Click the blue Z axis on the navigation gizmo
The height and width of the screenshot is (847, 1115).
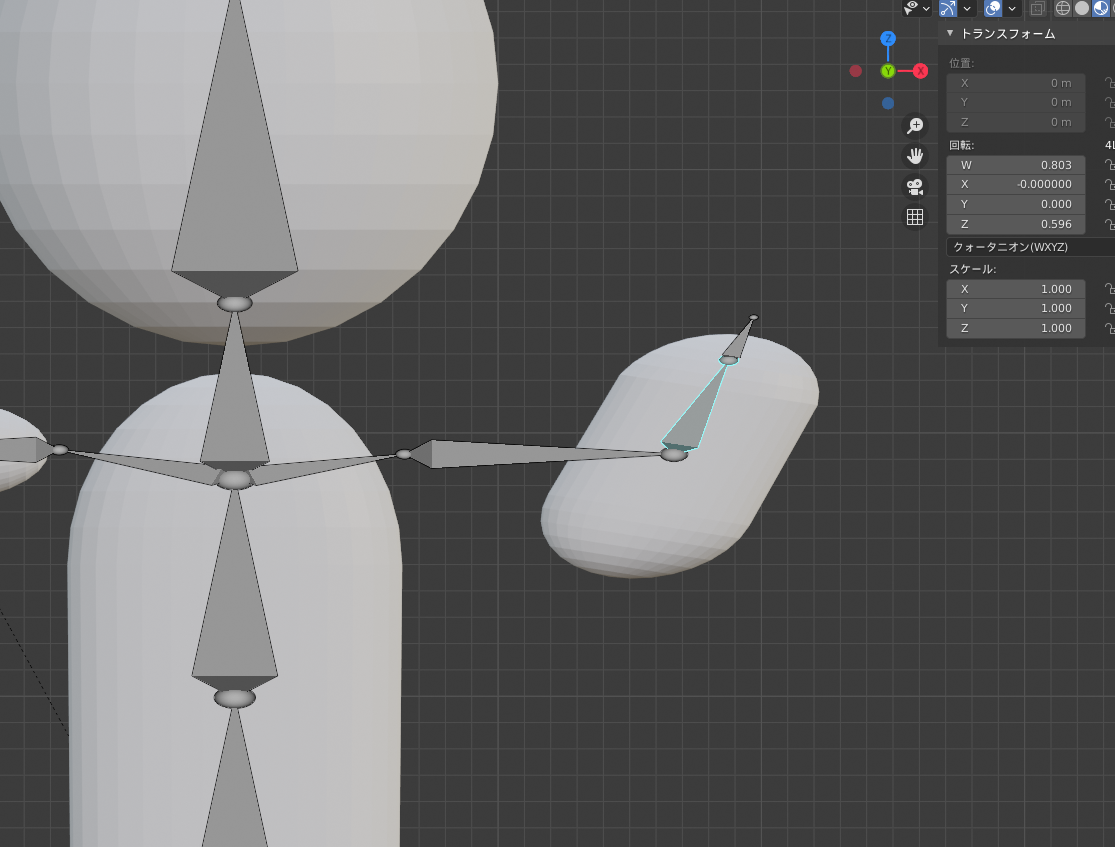(x=887, y=38)
